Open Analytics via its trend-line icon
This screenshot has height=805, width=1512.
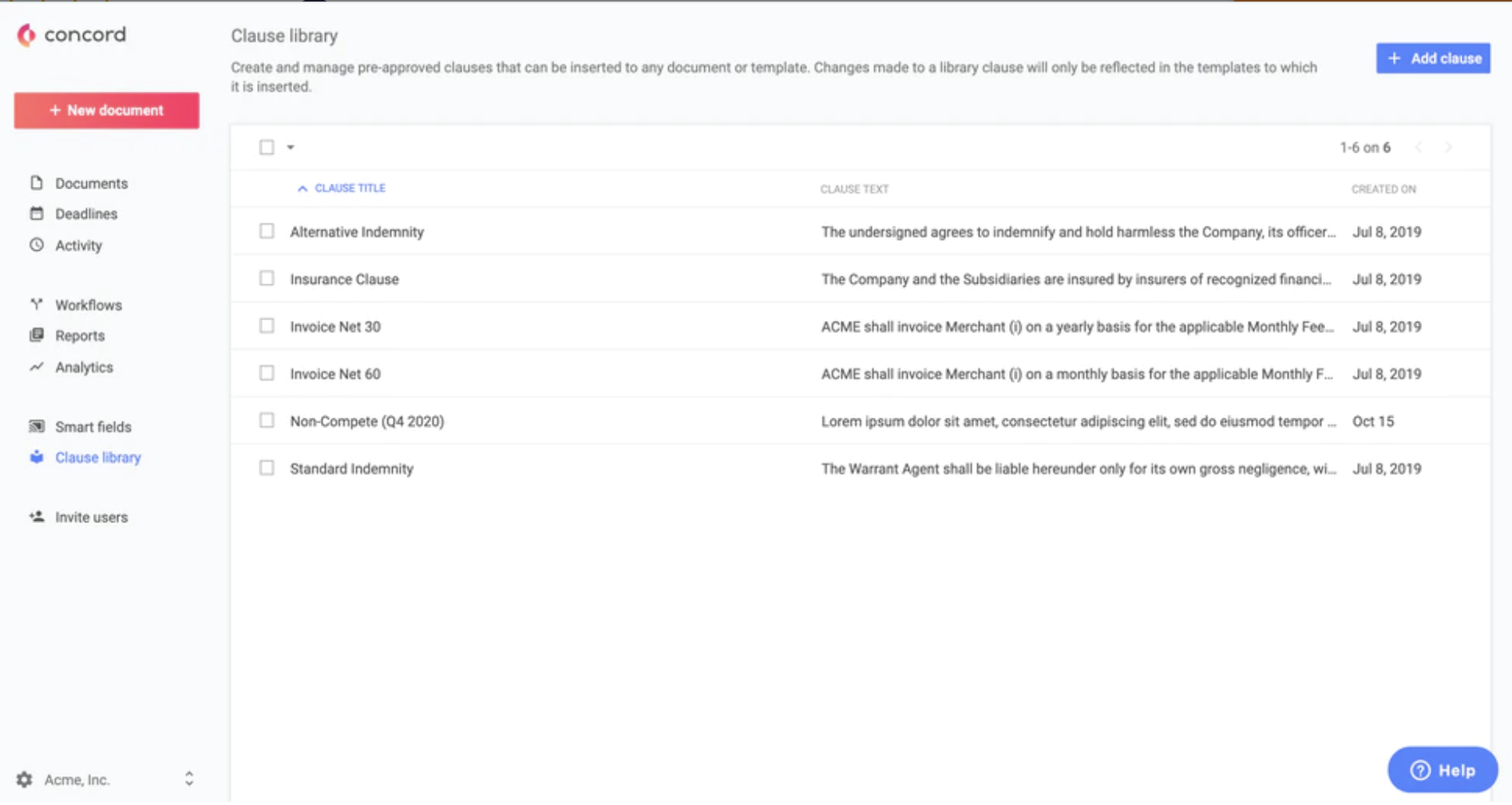pos(37,367)
